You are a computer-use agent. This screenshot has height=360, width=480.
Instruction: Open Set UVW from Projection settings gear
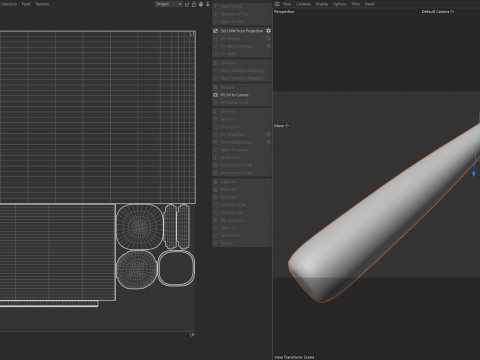pyautogui.click(x=268, y=31)
